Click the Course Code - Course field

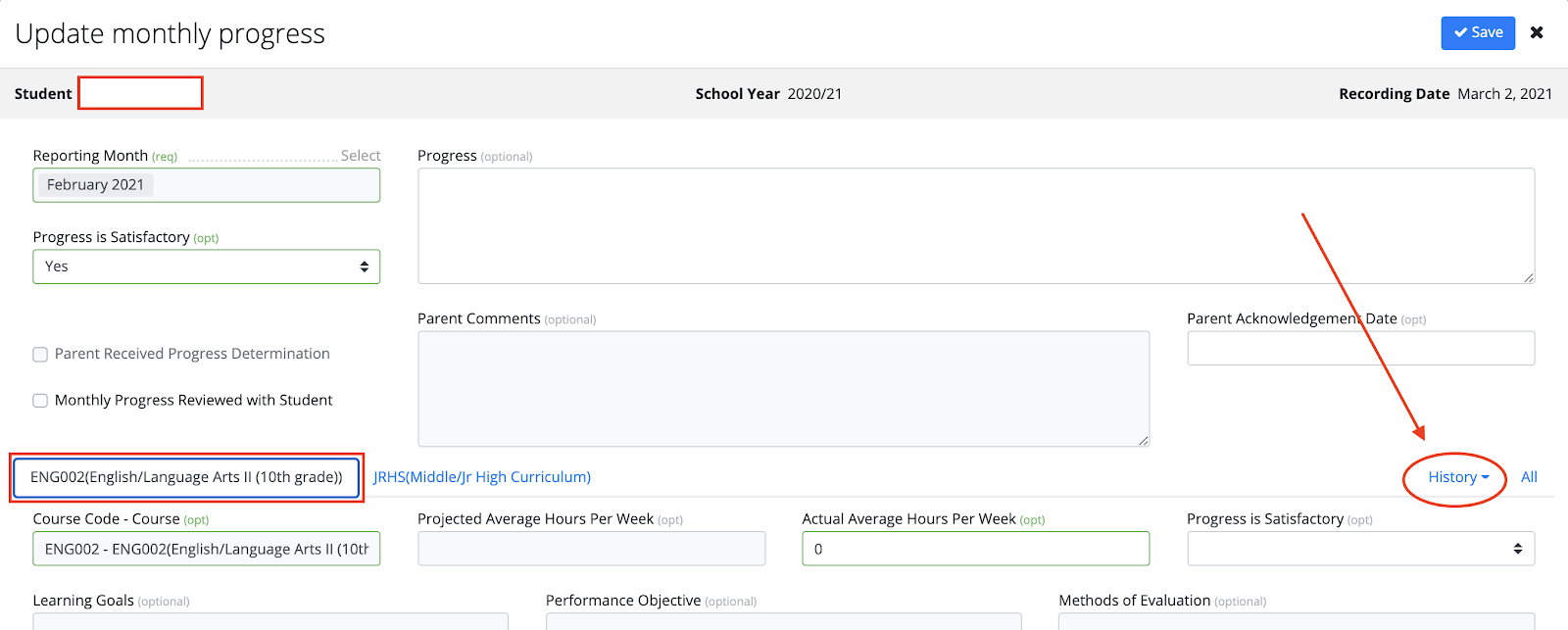tap(206, 549)
